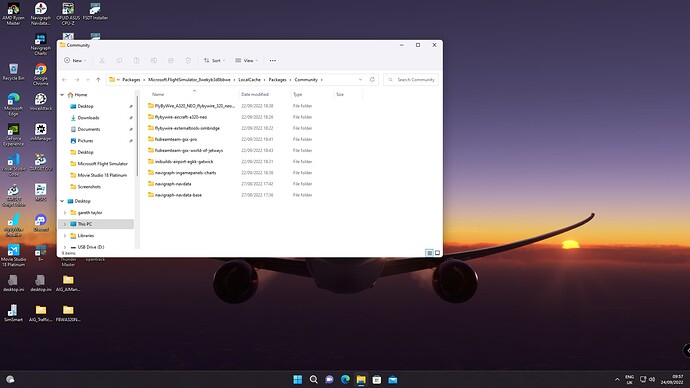690x388 pixels.
Task: Select the fsdreamteam-gsx-pro folder
Action: point(172,139)
